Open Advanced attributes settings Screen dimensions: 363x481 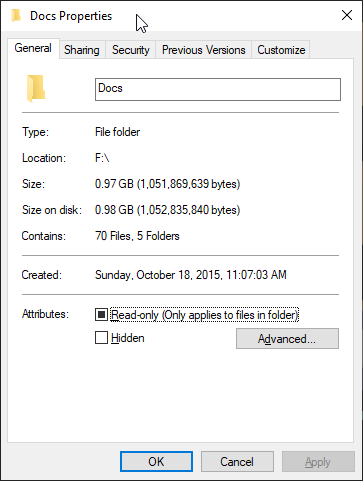point(287,339)
